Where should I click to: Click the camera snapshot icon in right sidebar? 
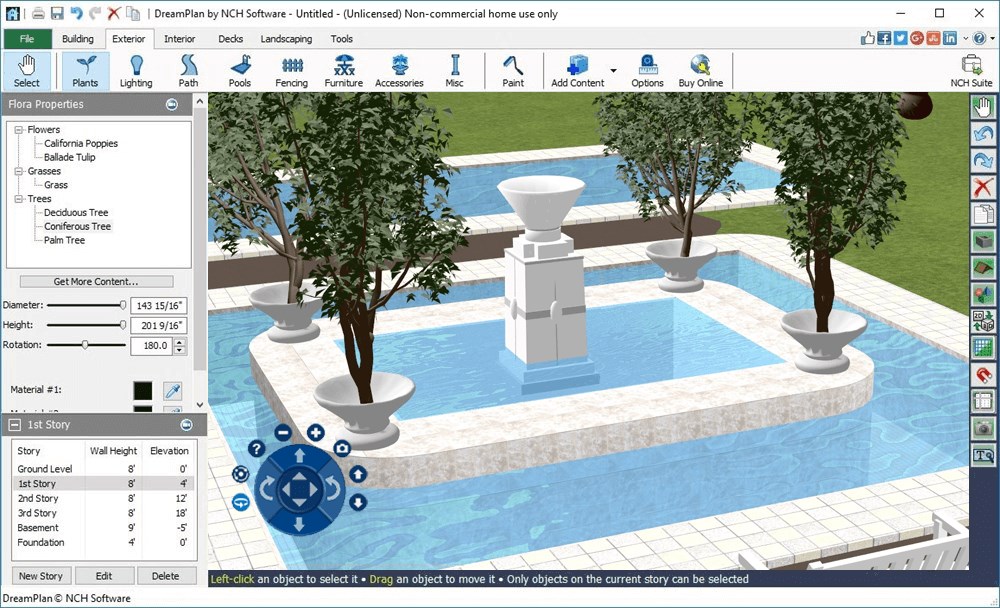[x=983, y=428]
